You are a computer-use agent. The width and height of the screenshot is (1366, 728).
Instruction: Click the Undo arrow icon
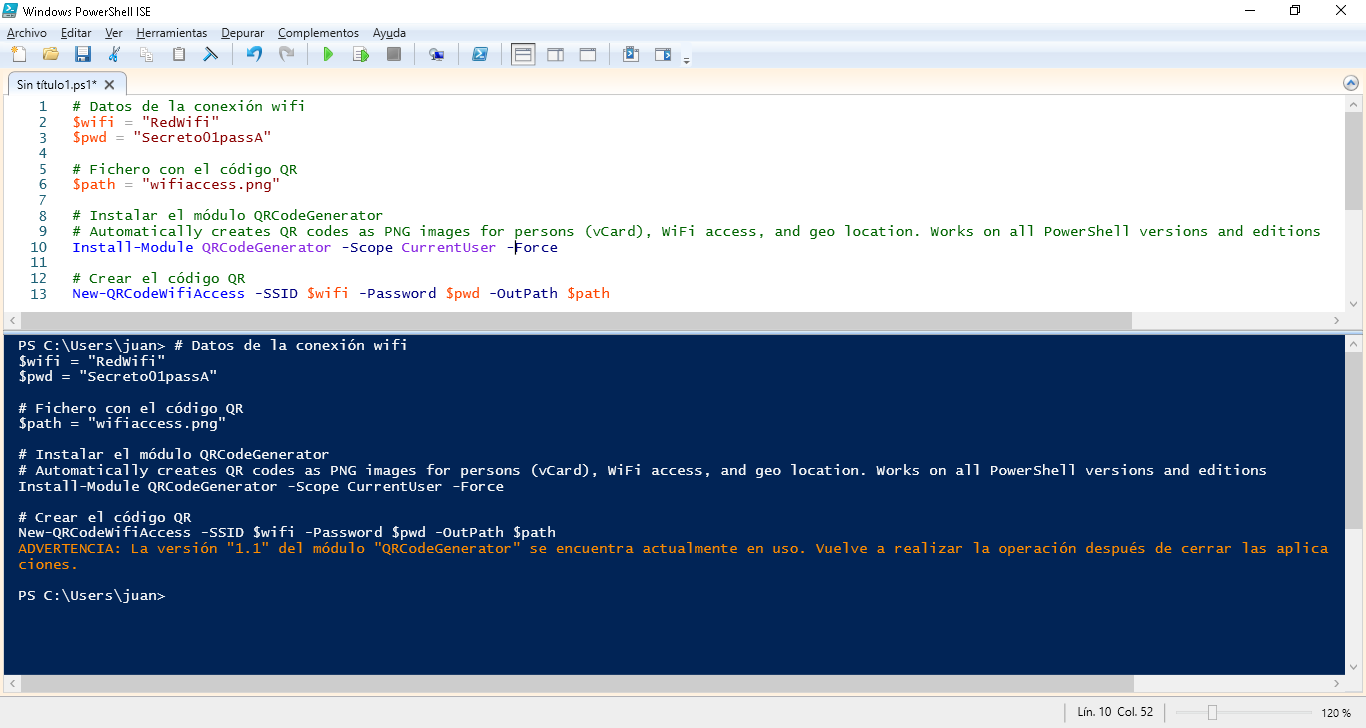(x=254, y=55)
